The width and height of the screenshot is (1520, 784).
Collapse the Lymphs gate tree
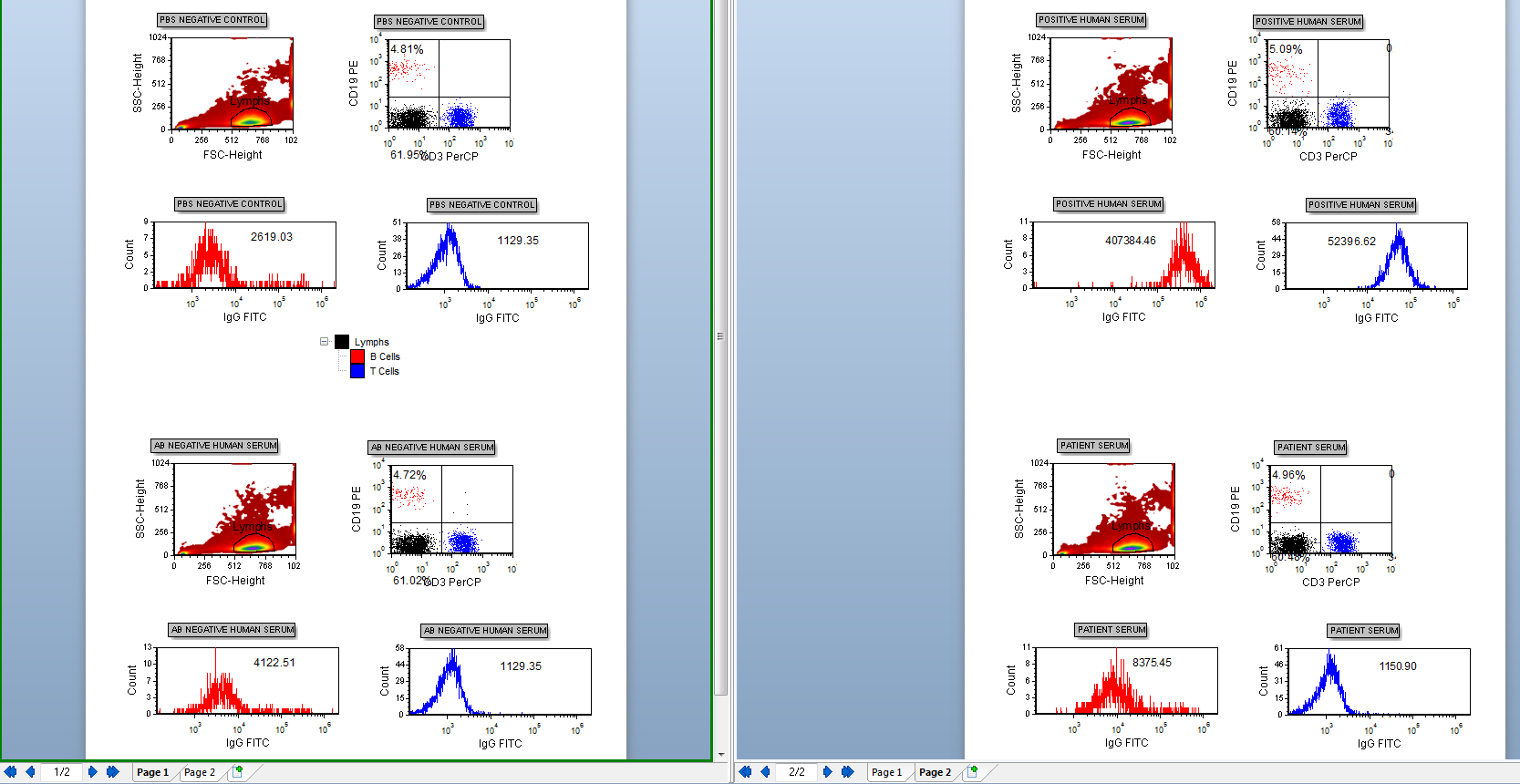[324, 342]
